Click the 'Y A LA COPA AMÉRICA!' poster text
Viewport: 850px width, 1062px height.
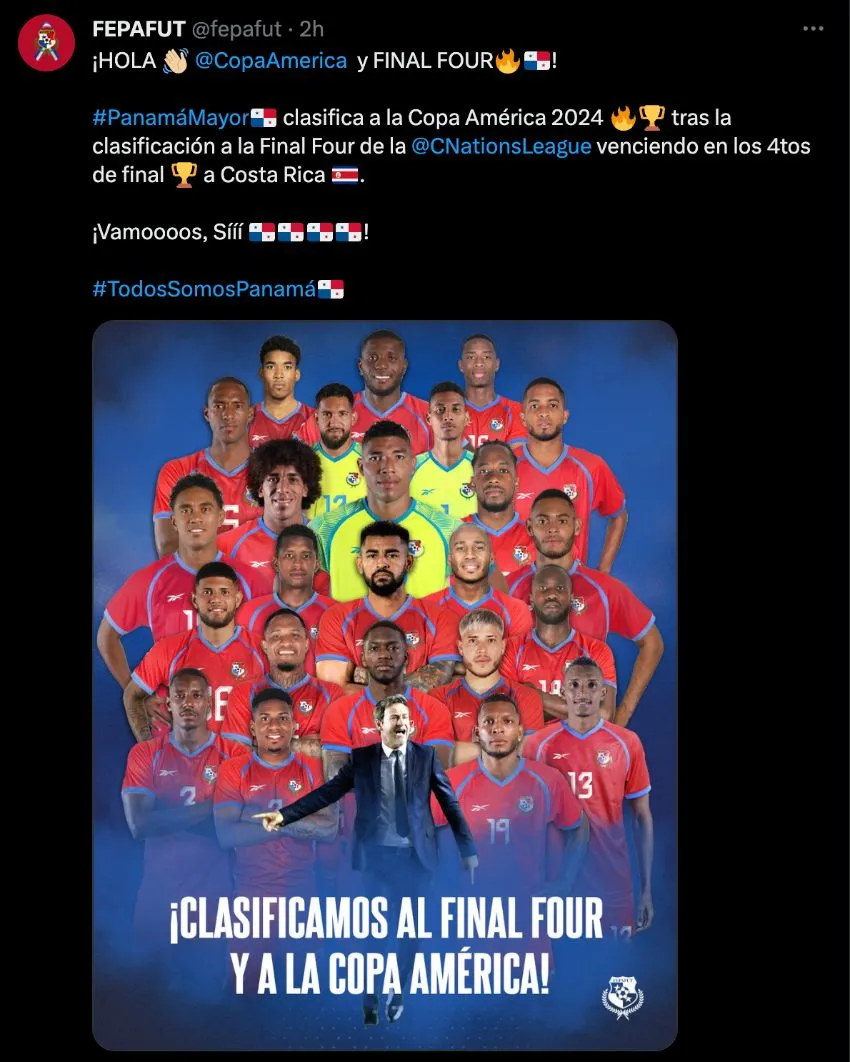[389, 973]
